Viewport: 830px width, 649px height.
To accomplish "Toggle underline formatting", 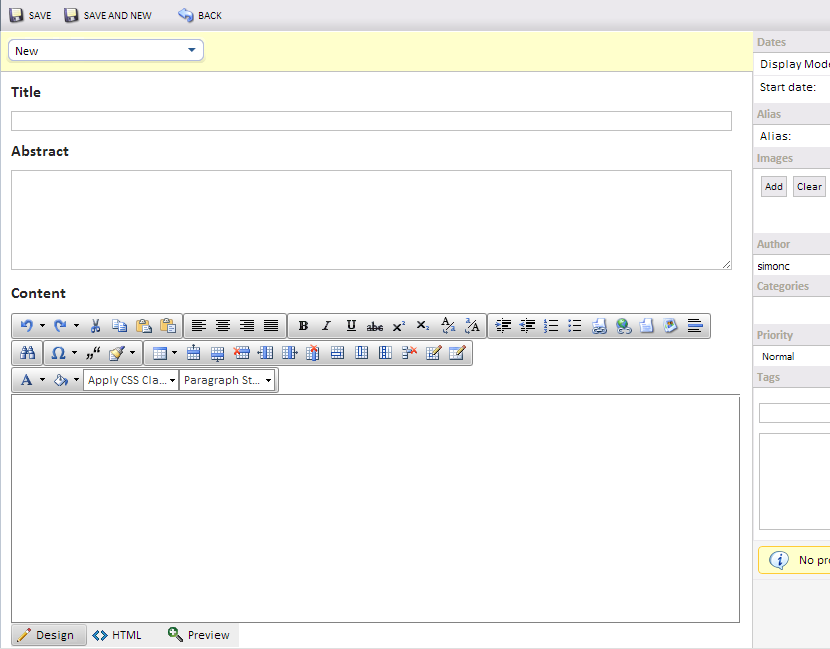I will coord(351,326).
